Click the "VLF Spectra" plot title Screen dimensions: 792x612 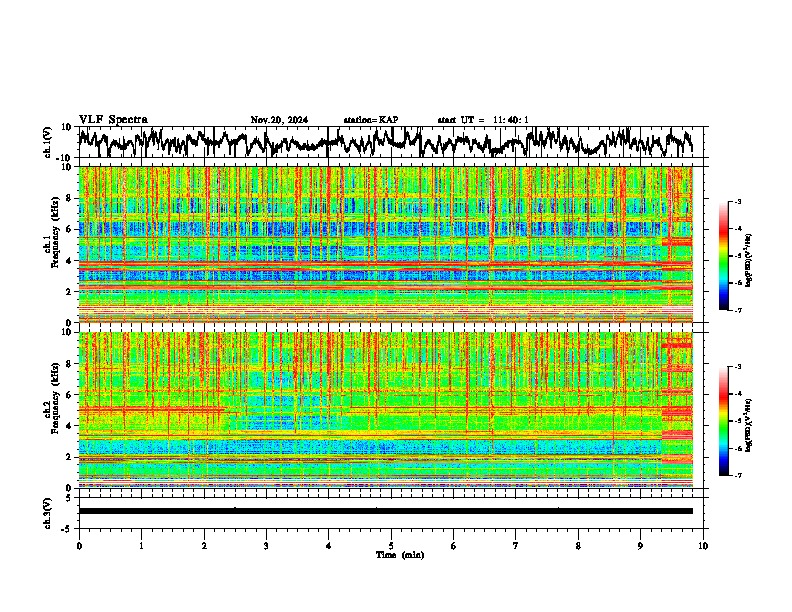click(x=113, y=119)
